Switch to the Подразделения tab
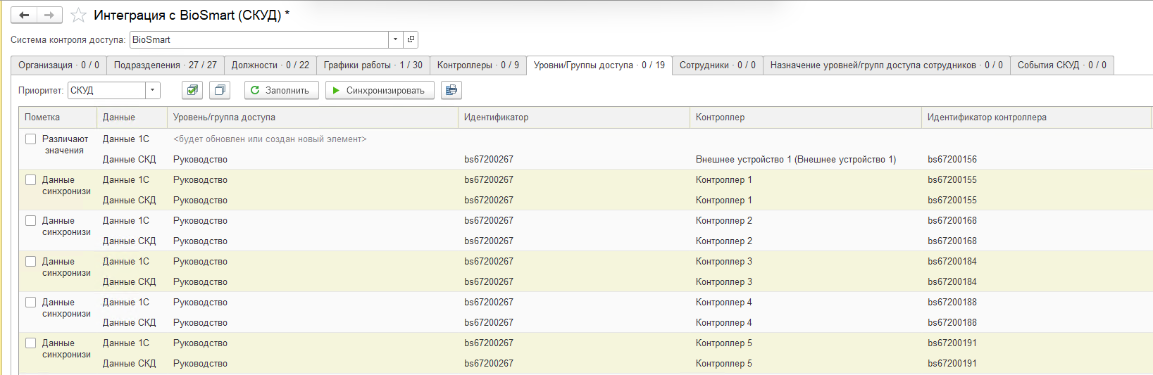Screen dimensions: 1153x375 tap(165, 65)
